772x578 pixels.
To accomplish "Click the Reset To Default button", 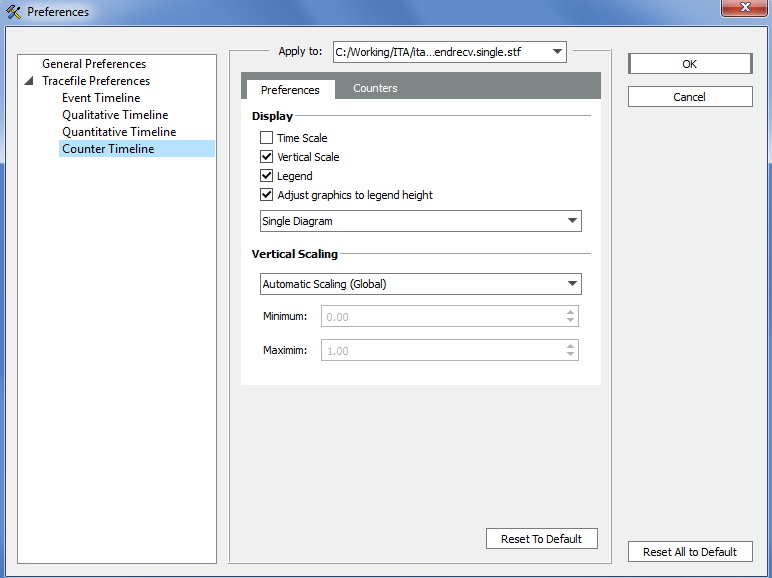I will [542, 539].
